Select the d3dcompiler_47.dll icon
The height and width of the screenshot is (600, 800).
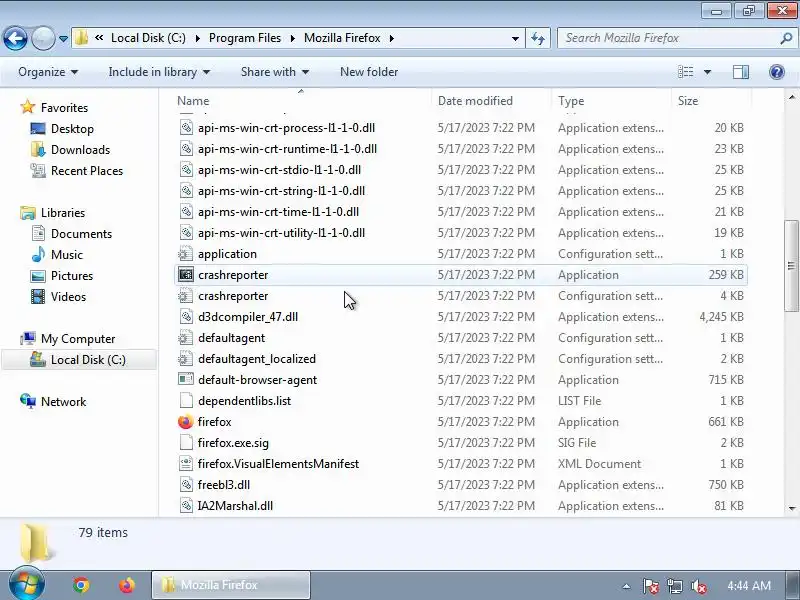click(186, 317)
